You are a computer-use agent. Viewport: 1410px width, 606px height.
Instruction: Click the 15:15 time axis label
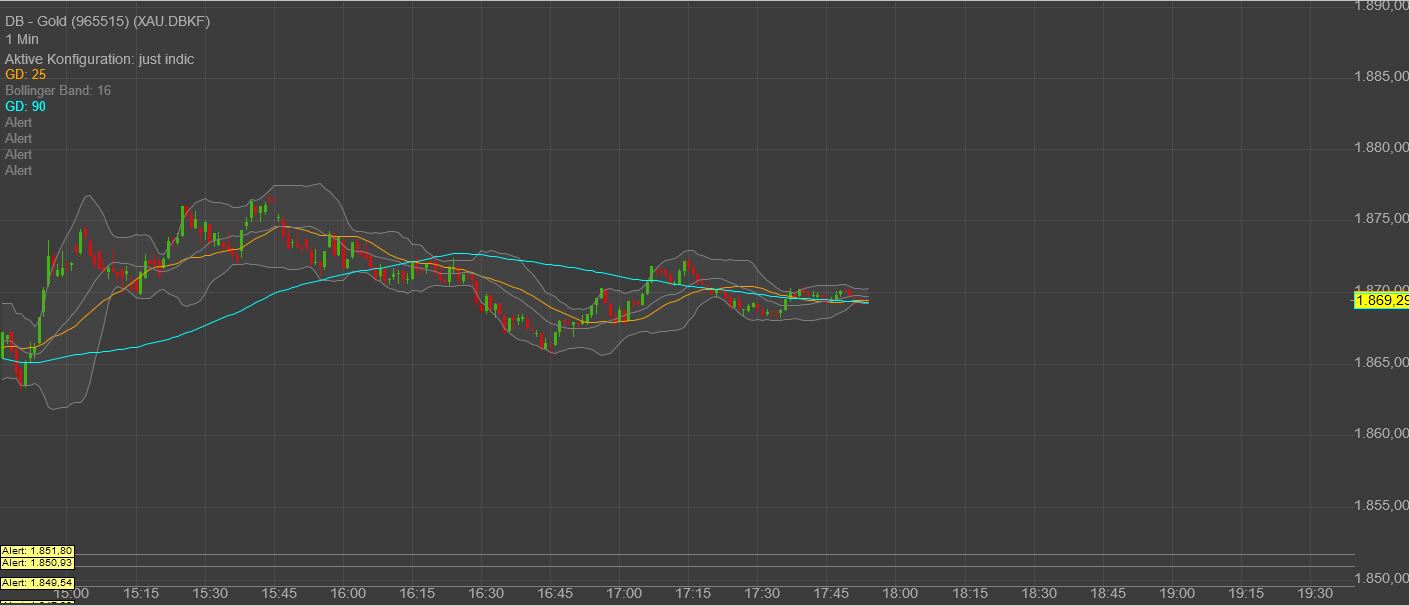[141, 594]
